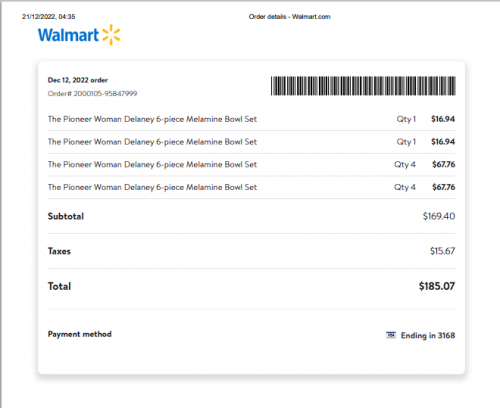500x408 pixels.
Task: Click the Walmart spark logo icon
Action: pyautogui.click(x=111, y=35)
